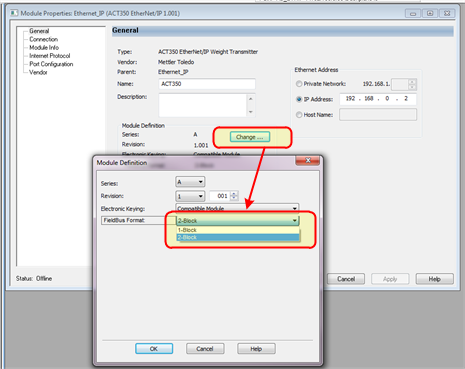Open Port Configuration tree item
This screenshot has width=465, height=369.
51,64
